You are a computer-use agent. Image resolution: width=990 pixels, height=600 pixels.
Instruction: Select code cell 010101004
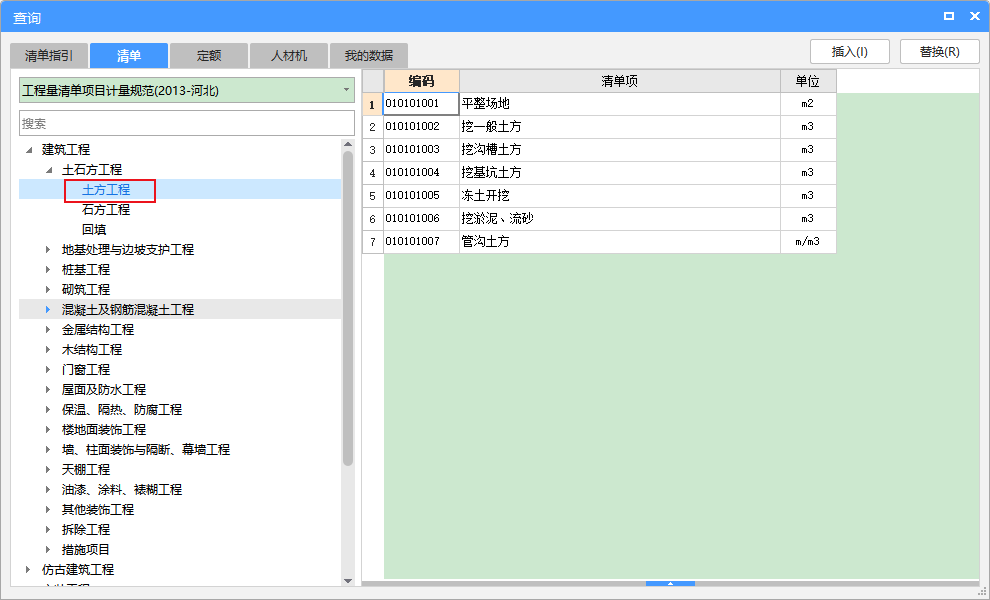421,172
